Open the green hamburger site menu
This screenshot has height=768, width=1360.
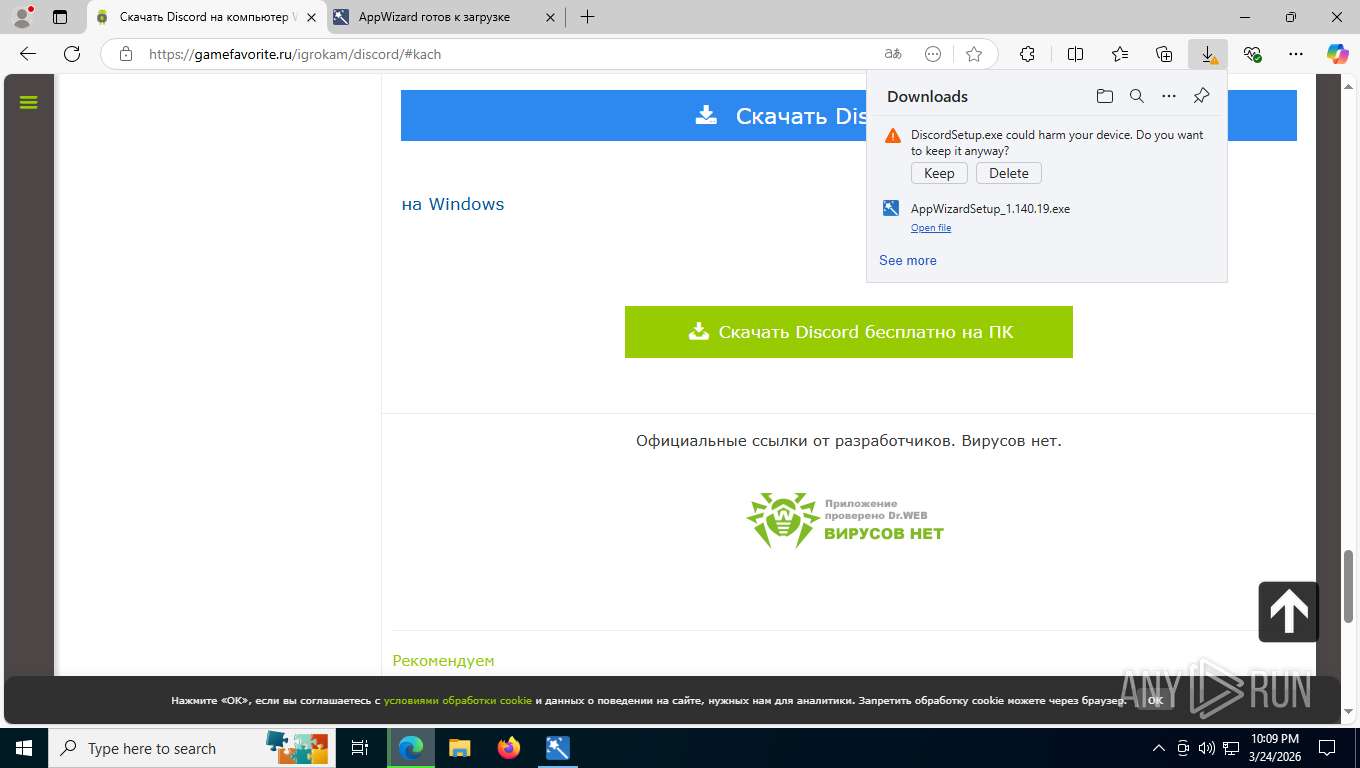pyautogui.click(x=28, y=102)
